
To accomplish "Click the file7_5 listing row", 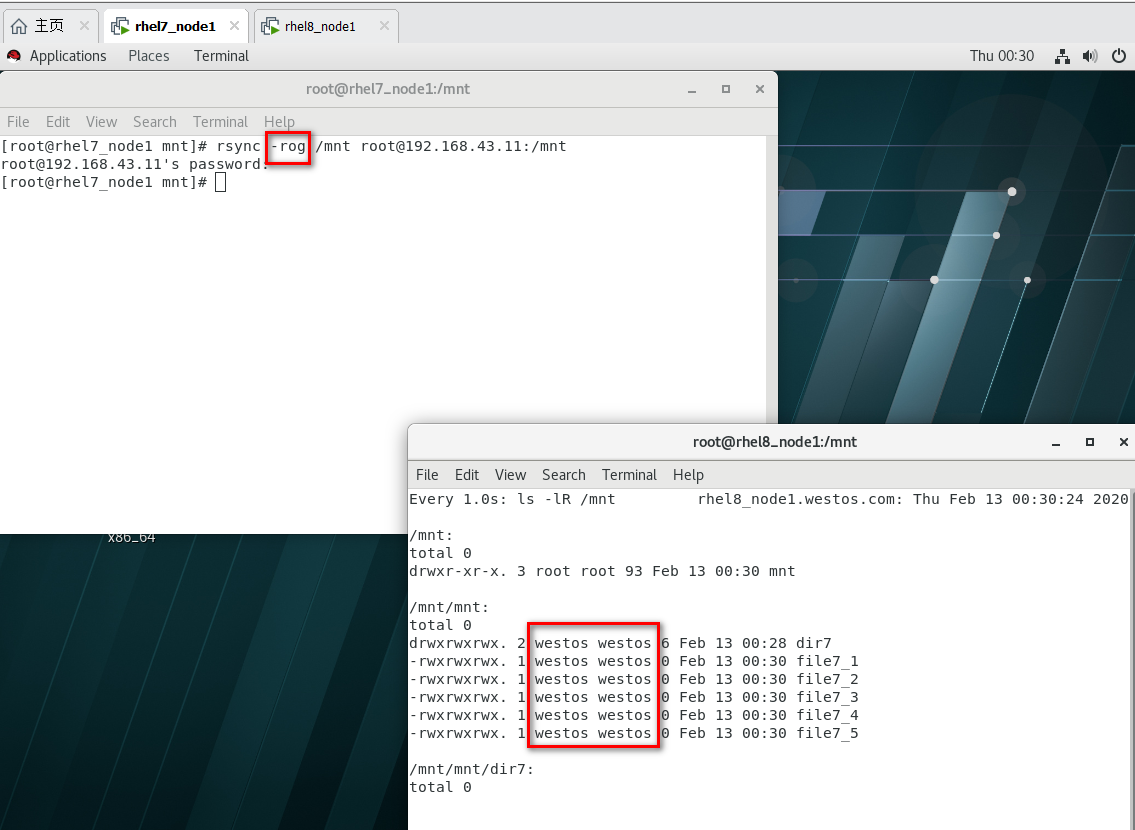I will pos(634,734).
